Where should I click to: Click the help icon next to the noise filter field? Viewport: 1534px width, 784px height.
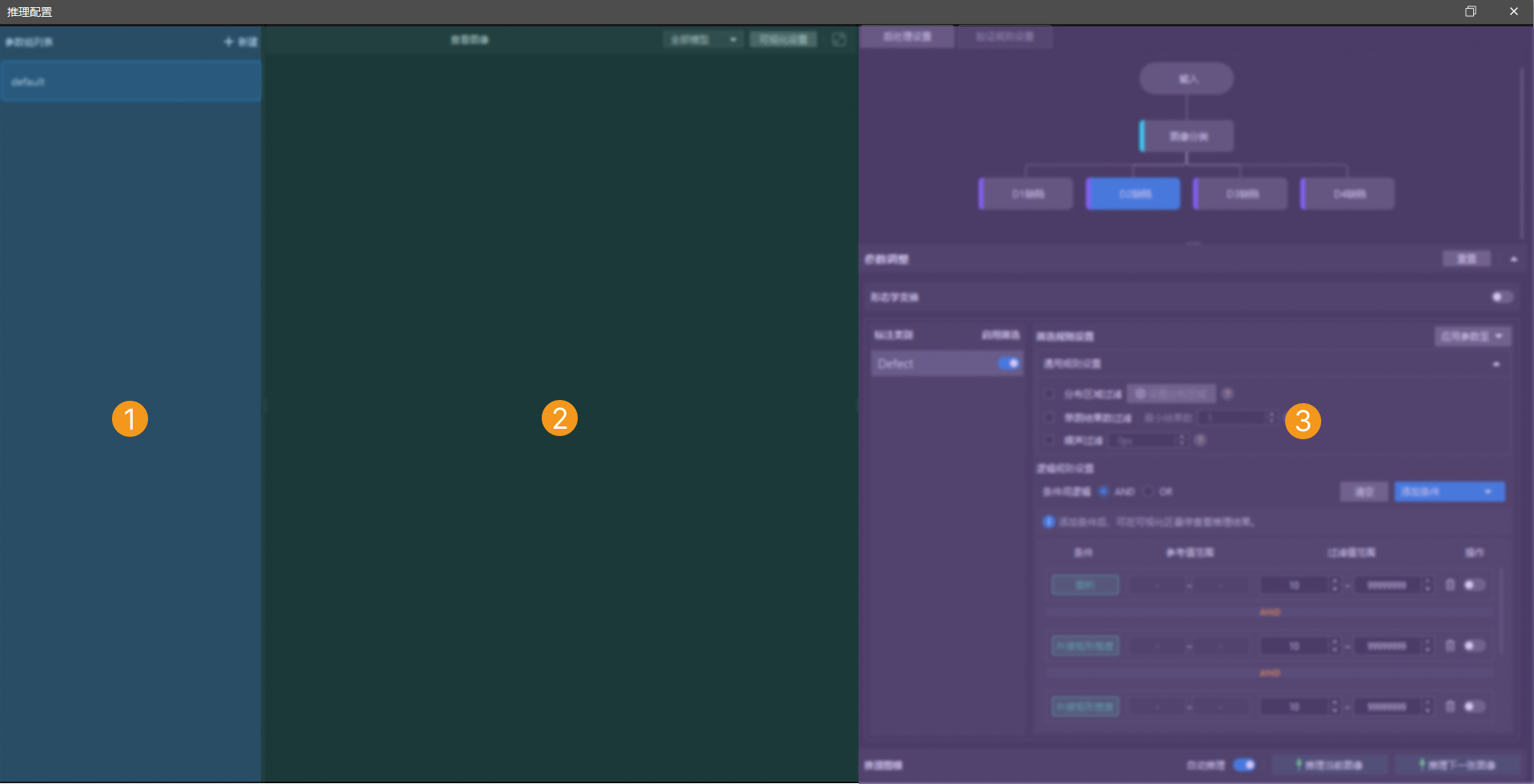[1200, 439]
